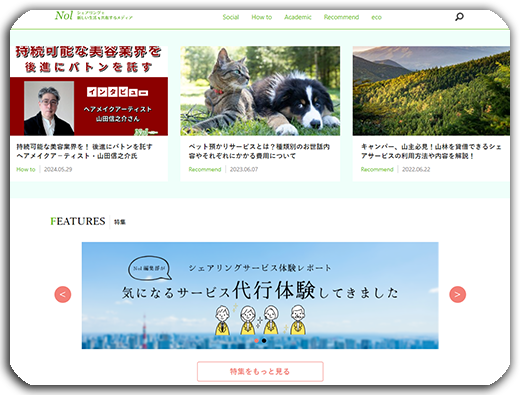
Task: Click the 持続可能な美容業界 article title
Action: [84, 151]
